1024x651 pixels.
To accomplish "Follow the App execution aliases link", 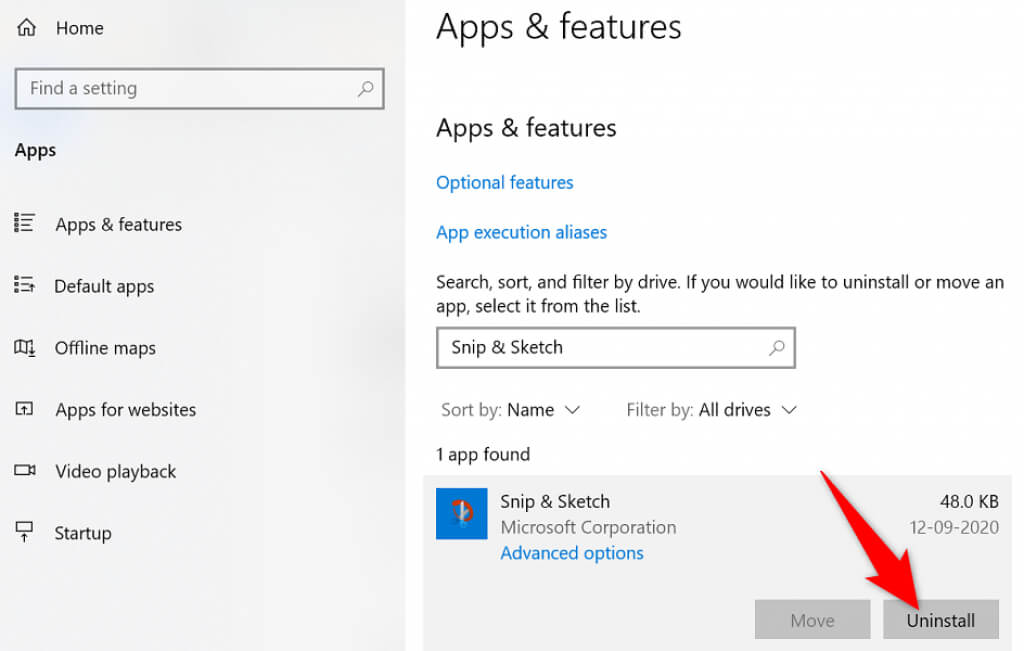I will point(521,232).
